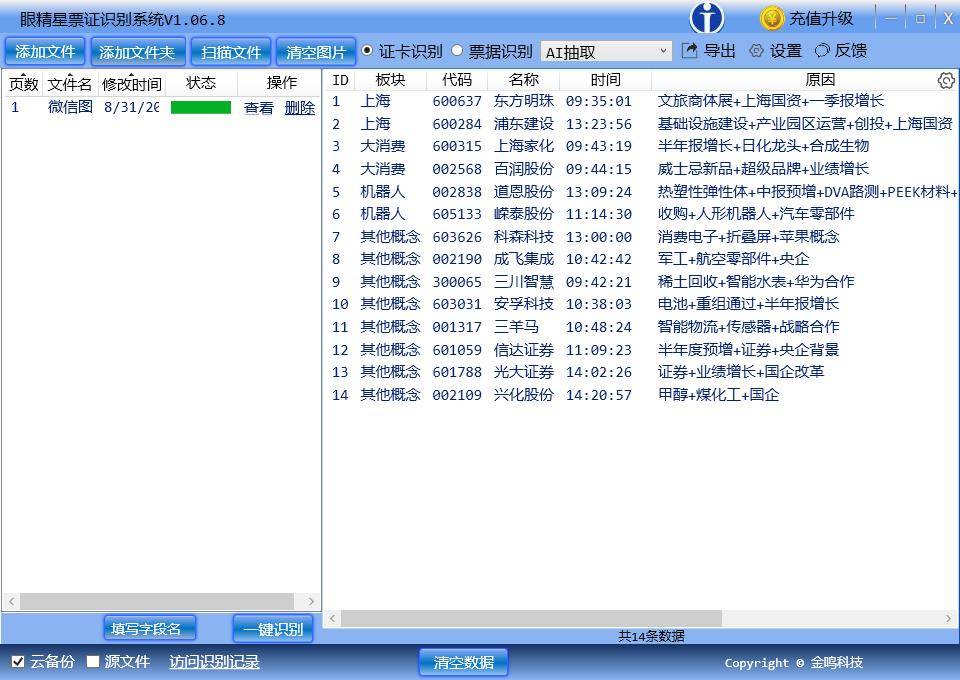Click the green progress status bar

point(201,108)
